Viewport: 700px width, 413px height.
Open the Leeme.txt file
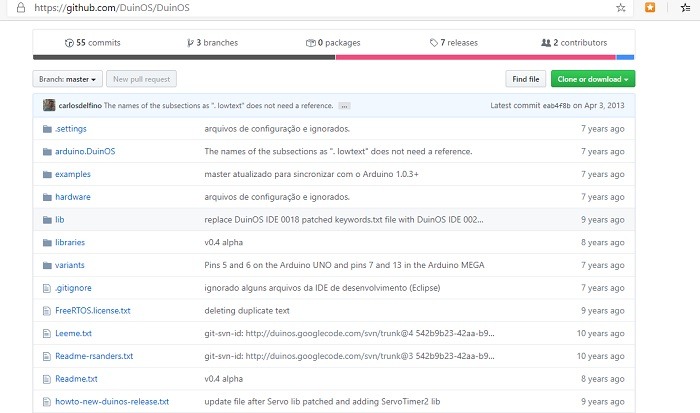[74, 334]
